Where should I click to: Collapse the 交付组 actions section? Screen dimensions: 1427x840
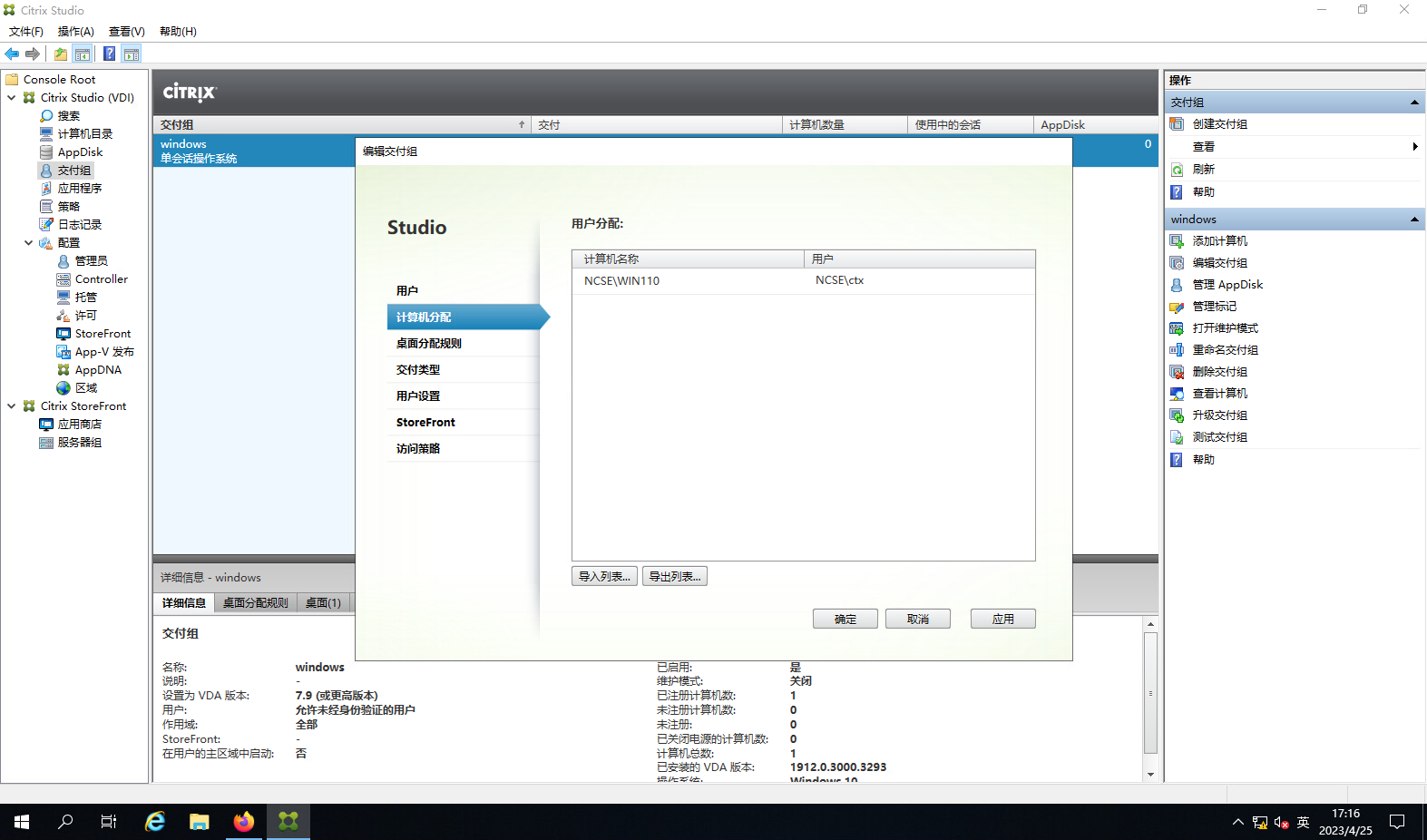click(1413, 103)
